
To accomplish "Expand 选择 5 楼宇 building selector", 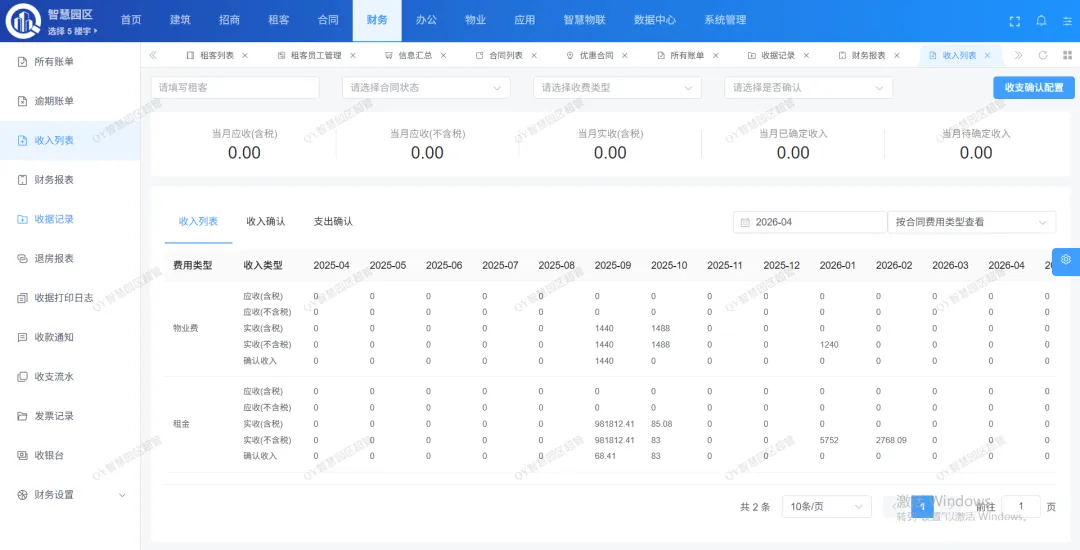I will pyautogui.click(x=72, y=31).
